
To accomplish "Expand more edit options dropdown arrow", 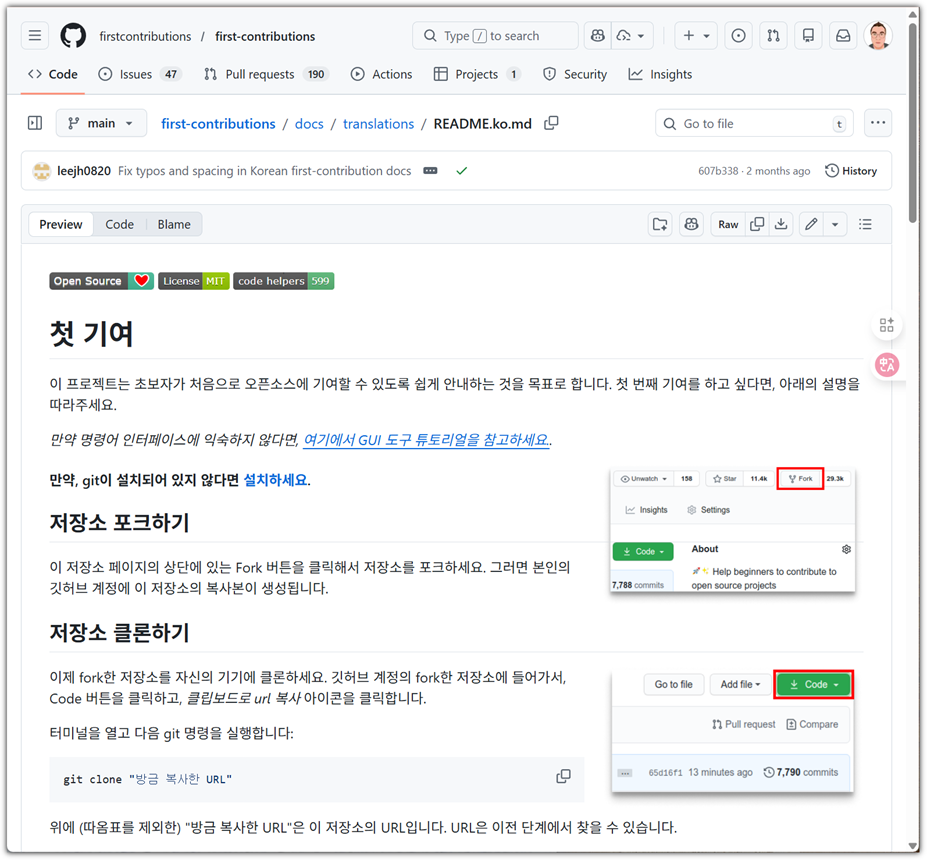I will (x=835, y=225).
